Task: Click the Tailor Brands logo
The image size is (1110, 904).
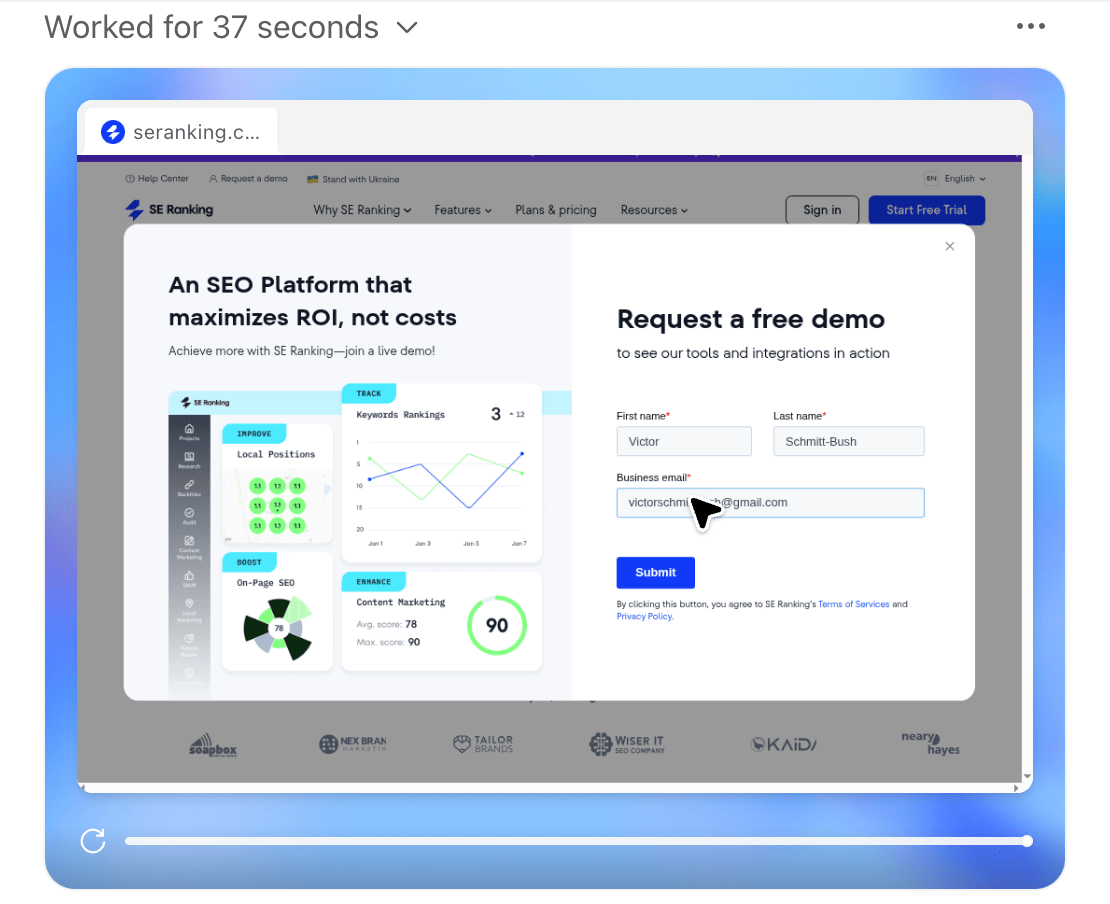Action: coord(483,743)
